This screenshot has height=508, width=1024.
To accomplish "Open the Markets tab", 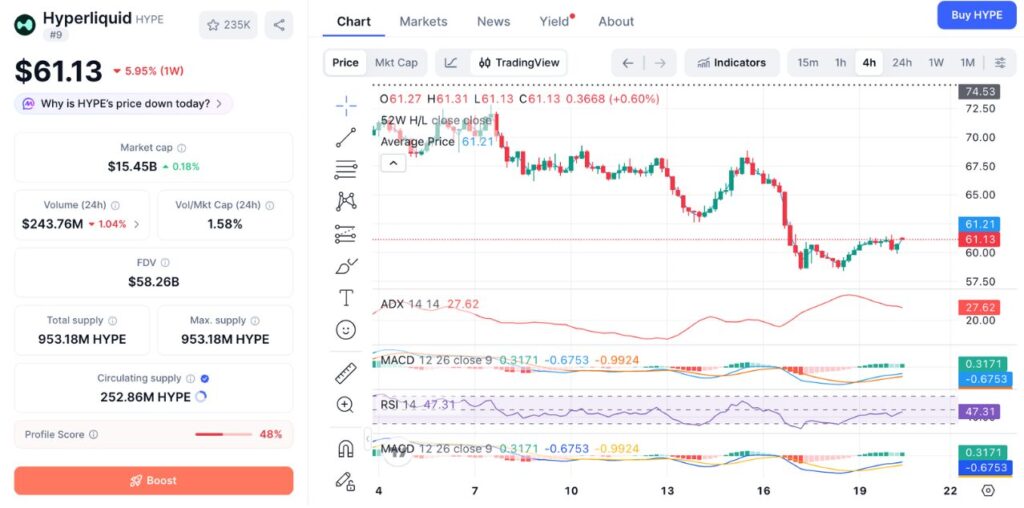I will [x=423, y=22].
